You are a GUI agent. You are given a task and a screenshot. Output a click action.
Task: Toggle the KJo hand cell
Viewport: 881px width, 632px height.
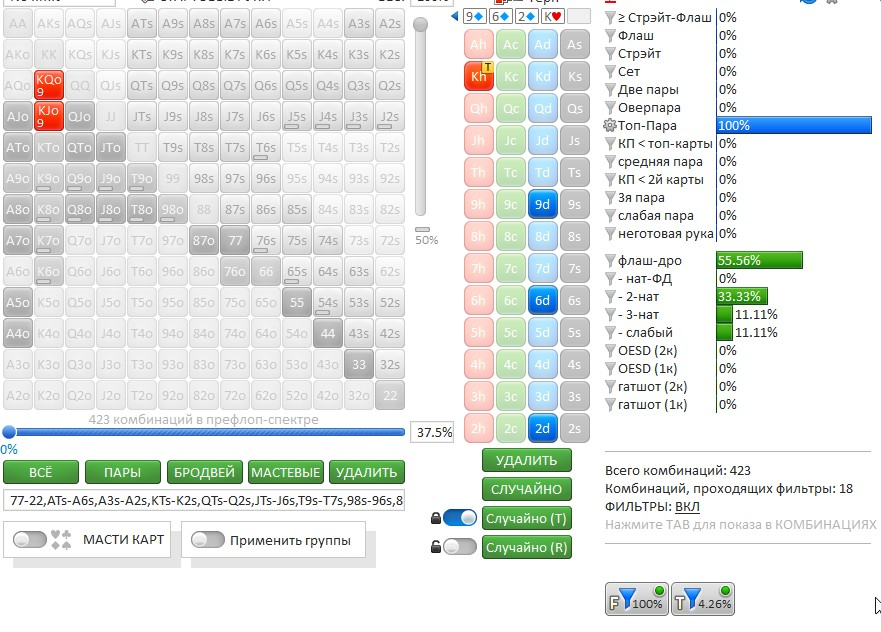49,116
